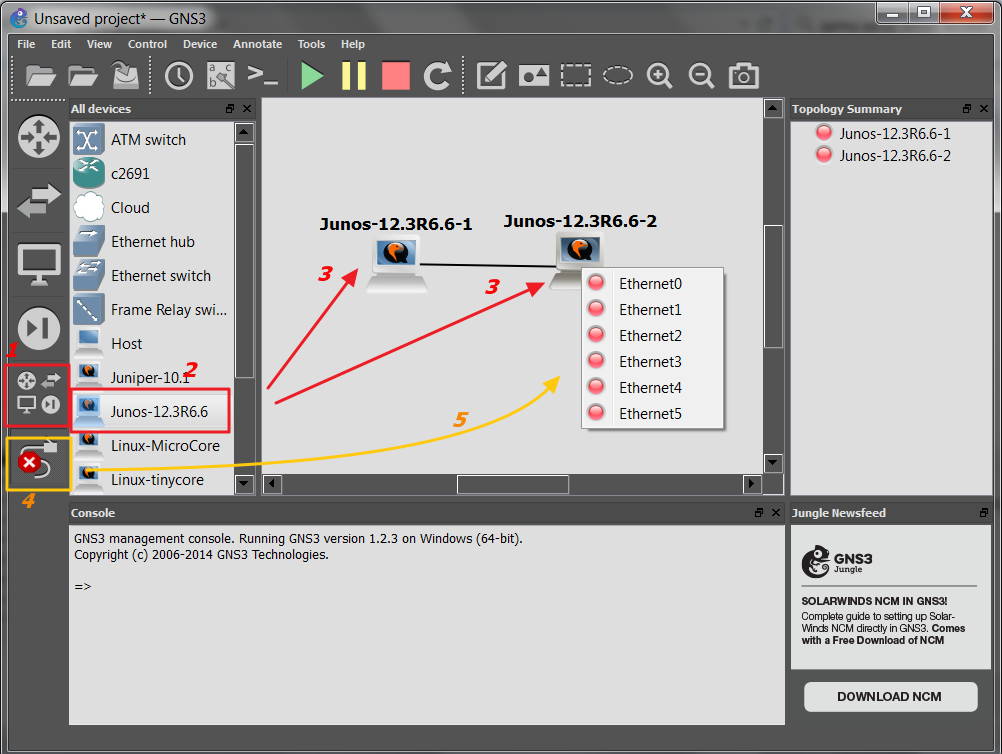The height and width of the screenshot is (754, 1002).
Task: Suspend all devices with yellow pause
Action: click(x=353, y=75)
